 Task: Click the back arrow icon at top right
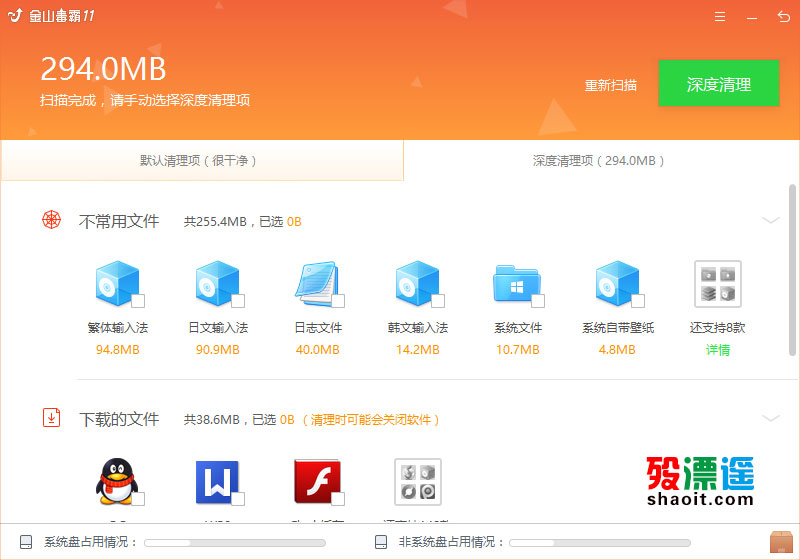(x=783, y=16)
